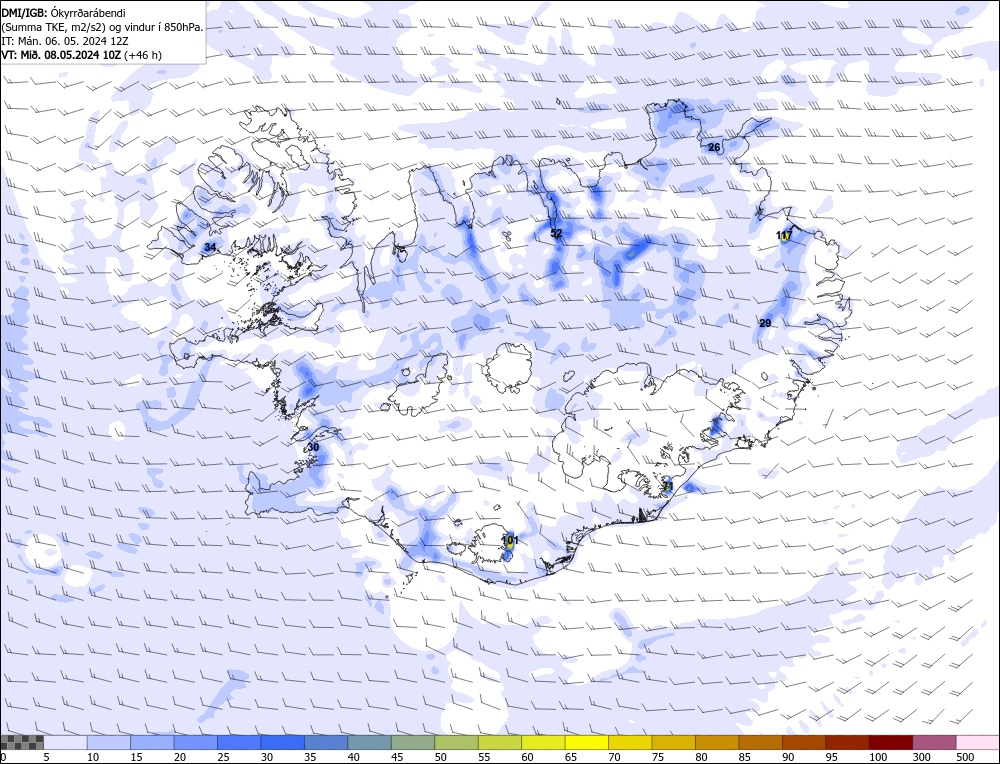
Task: Click the map value label 52
Action: (556, 233)
